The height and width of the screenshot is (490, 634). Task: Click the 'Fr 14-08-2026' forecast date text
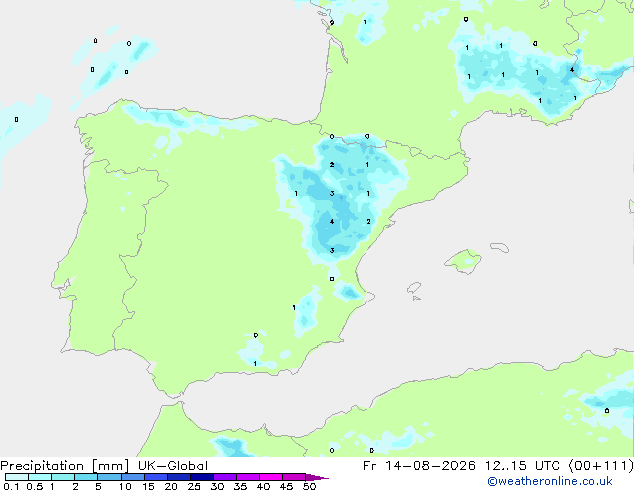pos(419,466)
